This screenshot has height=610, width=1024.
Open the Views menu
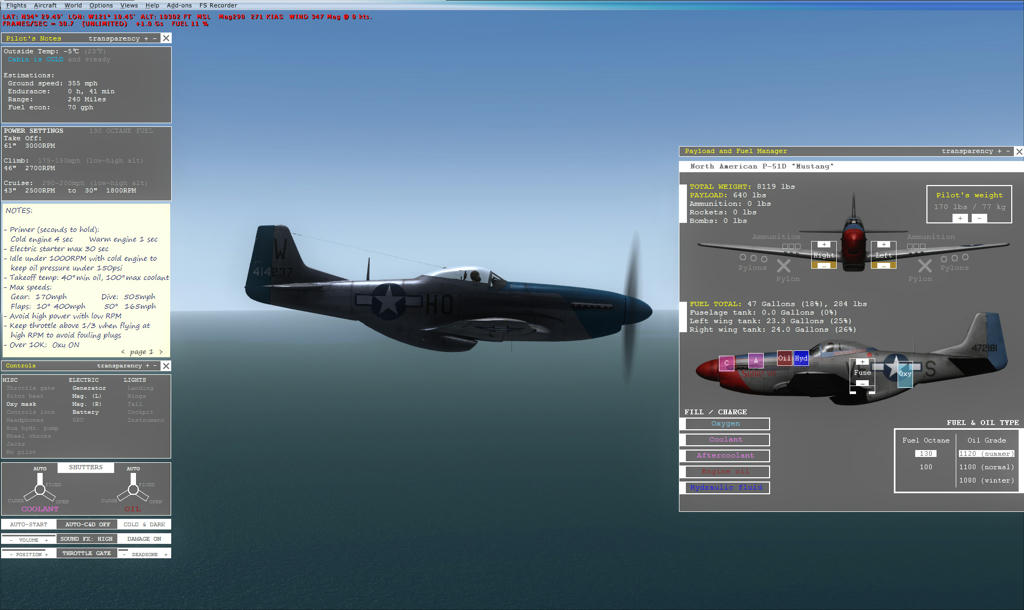pos(129,5)
